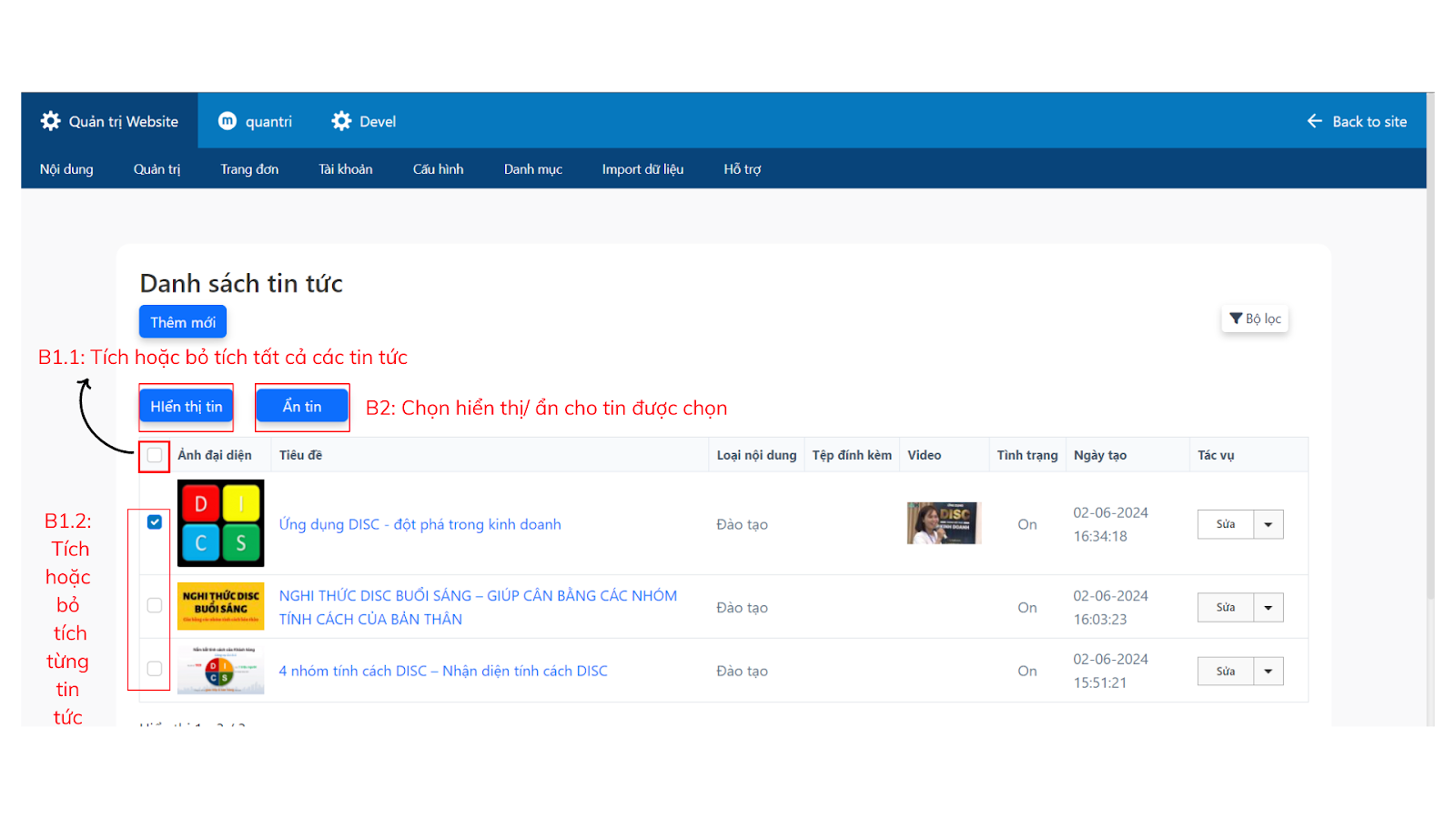Open the Nội dung menu
Image resolution: width=1456 pixels, height=819 pixels.
pos(66,169)
